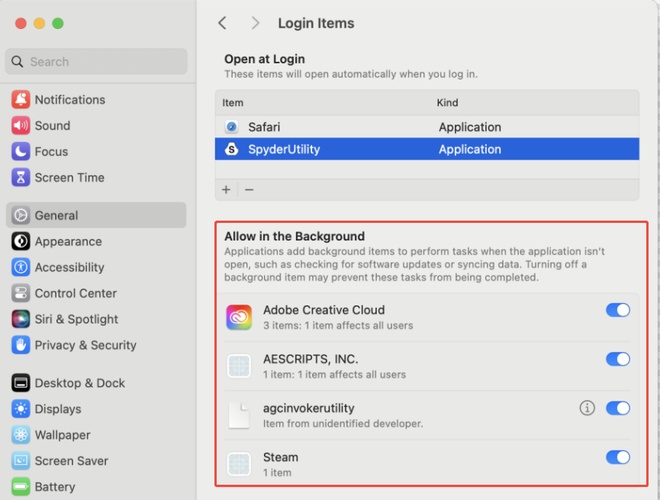Click the Desktop & Dock icon
Viewport: 660px width, 500px height.
(21, 383)
